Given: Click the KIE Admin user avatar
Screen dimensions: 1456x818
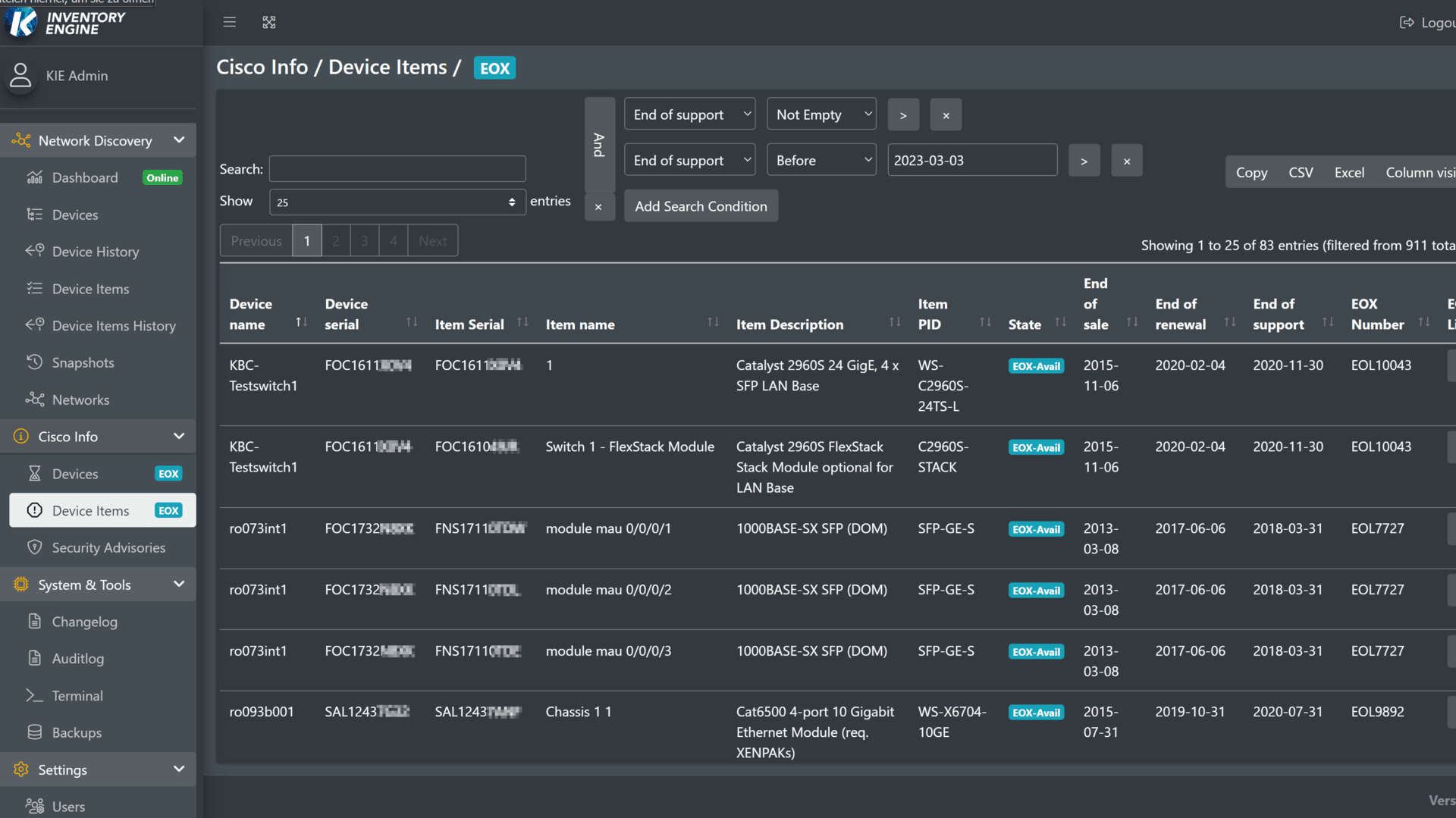Looking at the screenshot, I should [x=20, y=75].
